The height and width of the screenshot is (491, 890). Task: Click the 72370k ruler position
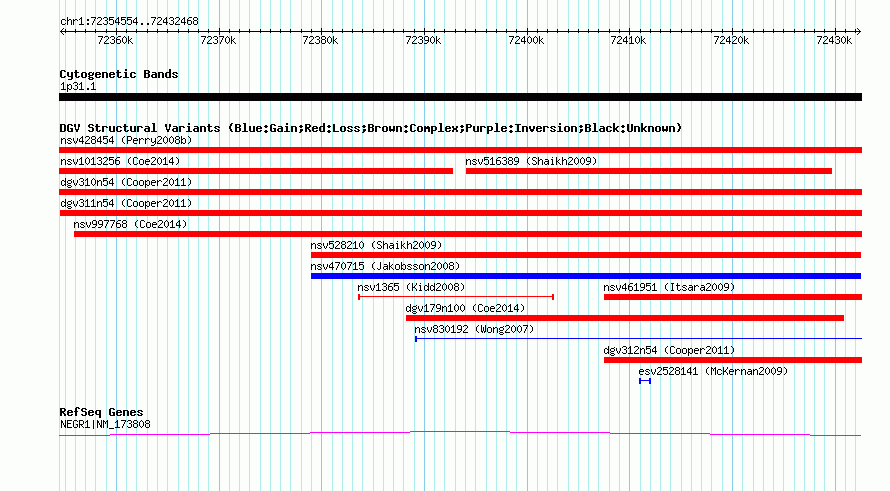tap(218, 40)
